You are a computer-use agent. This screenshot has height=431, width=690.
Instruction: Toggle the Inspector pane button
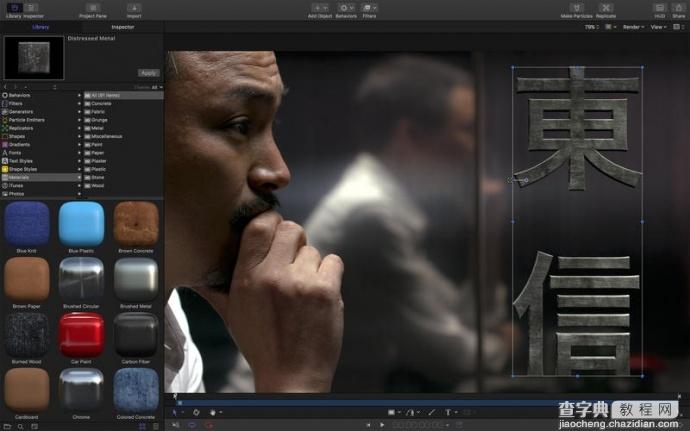(32, 8)
